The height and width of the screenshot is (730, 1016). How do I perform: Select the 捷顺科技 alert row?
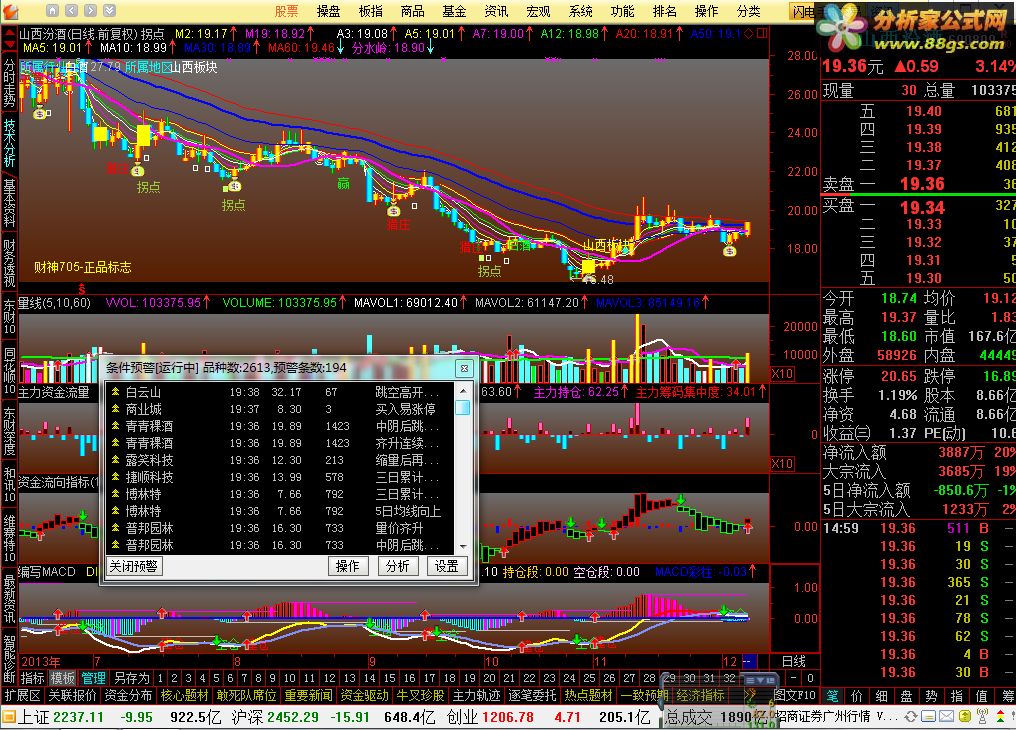point(282,477)
